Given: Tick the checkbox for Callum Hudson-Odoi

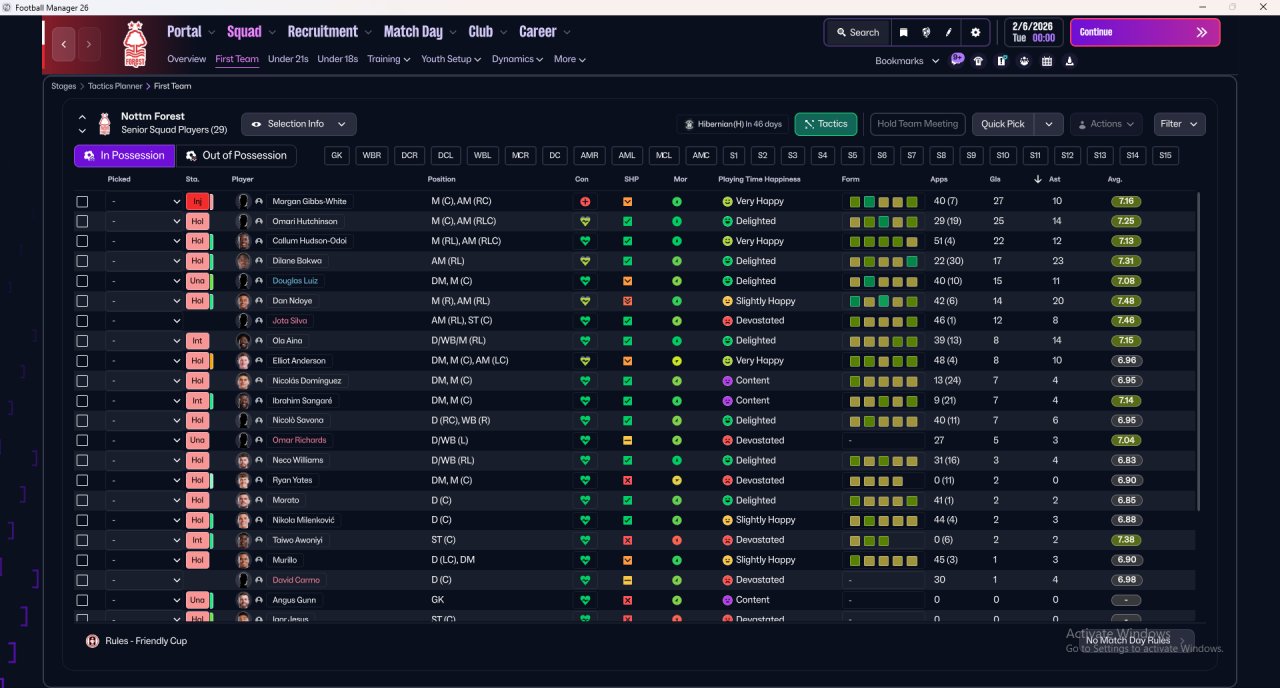Looking at the screenshot, I should [x=82, y=241].
